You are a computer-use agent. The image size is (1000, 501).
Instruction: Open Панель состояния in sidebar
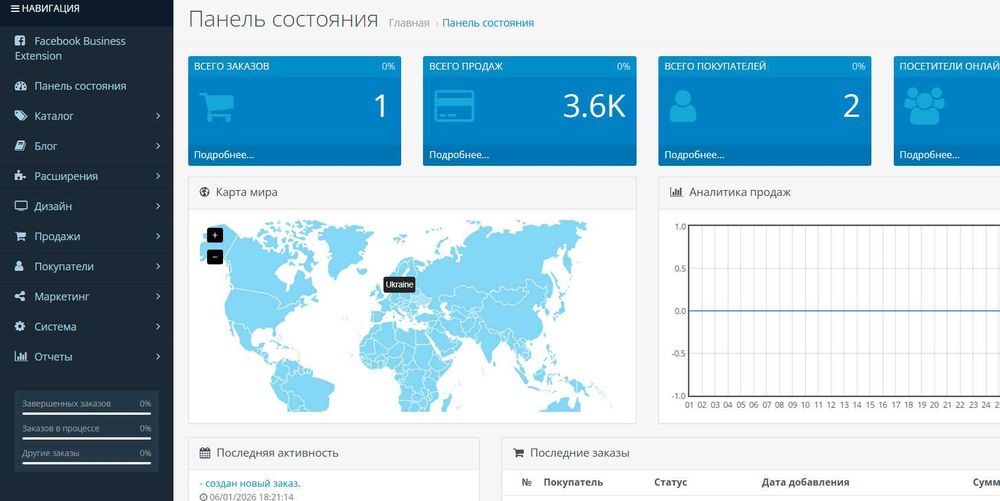pos(86,86)
